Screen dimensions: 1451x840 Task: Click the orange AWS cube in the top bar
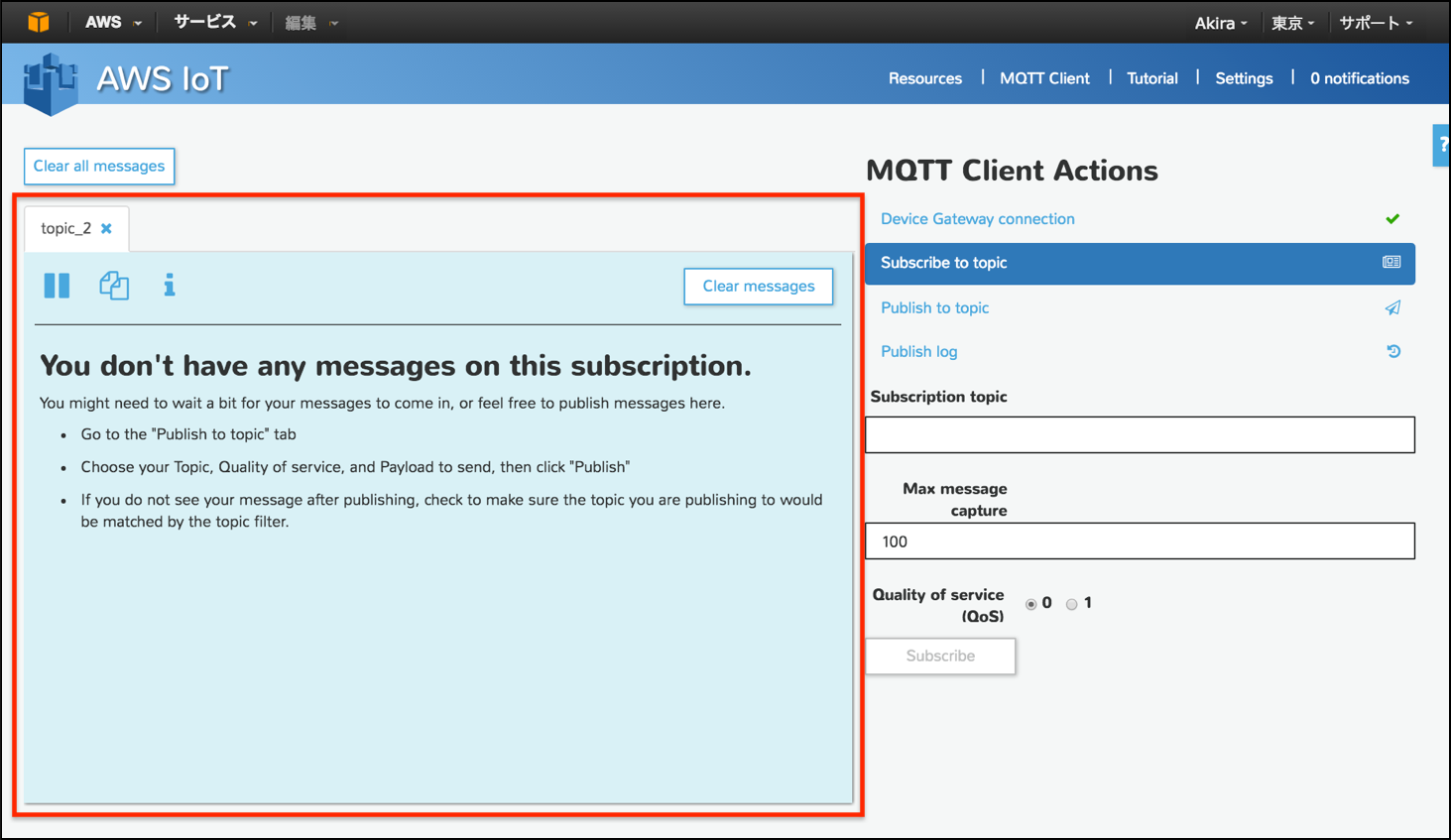[38, 21]
